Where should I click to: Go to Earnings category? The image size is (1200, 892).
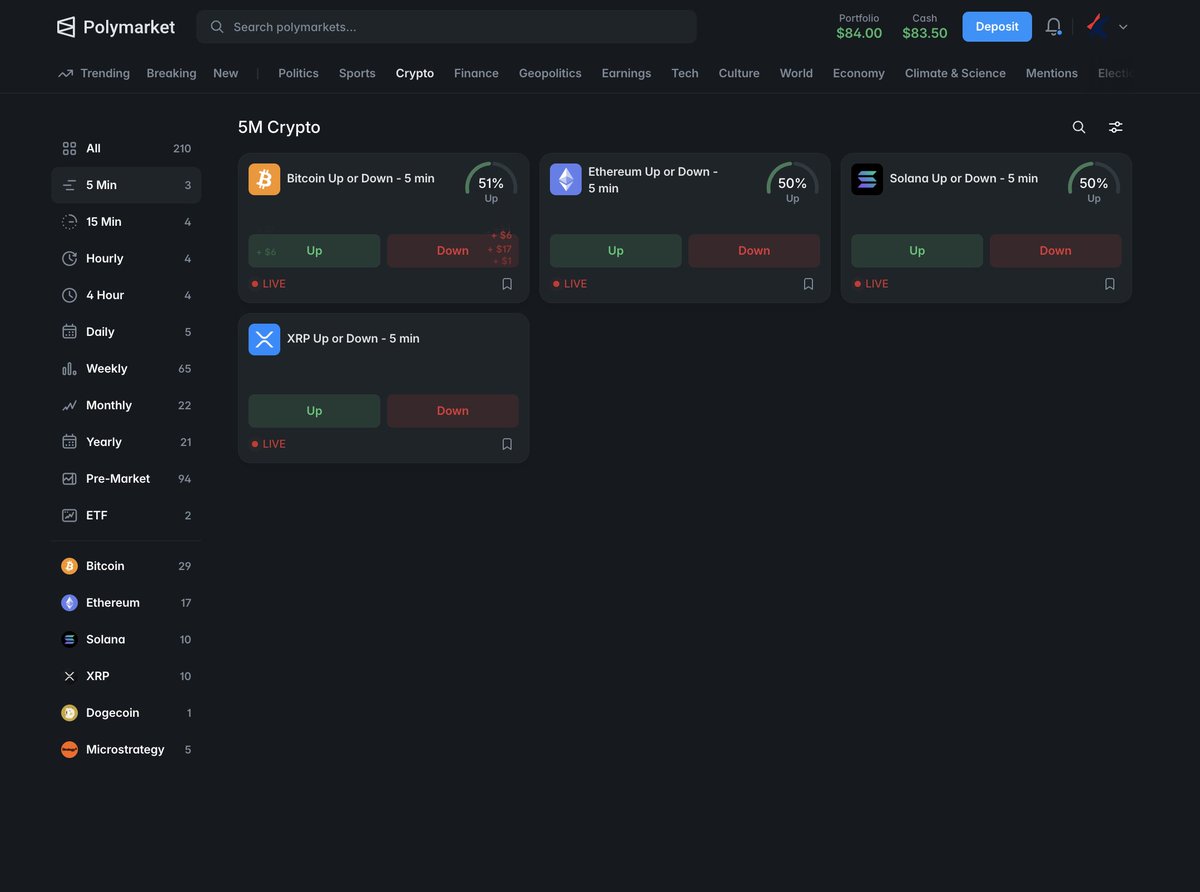point(626,73)
